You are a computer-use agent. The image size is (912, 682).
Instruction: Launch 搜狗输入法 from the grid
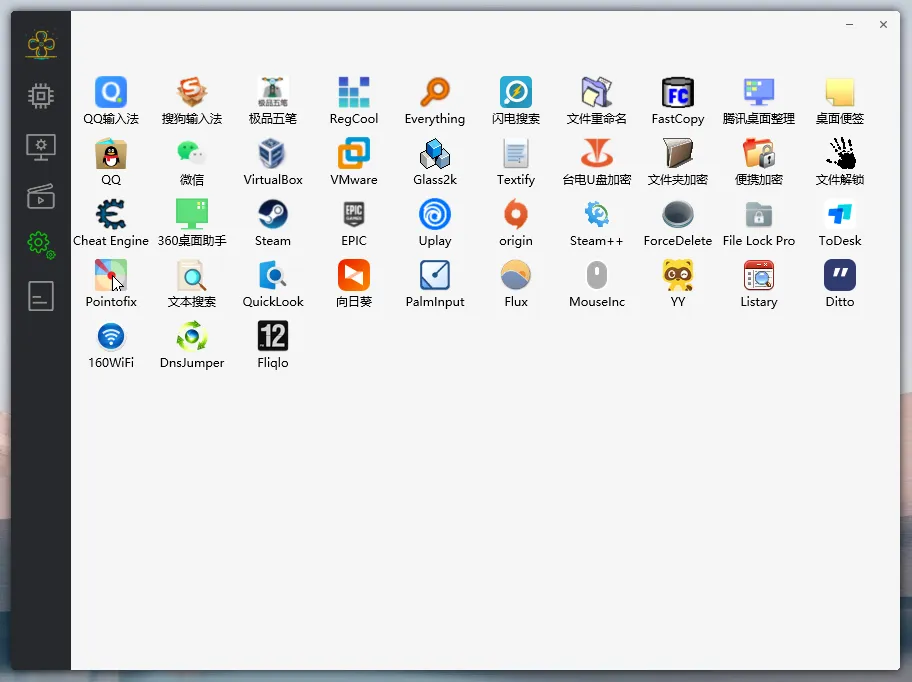(192, 92)
